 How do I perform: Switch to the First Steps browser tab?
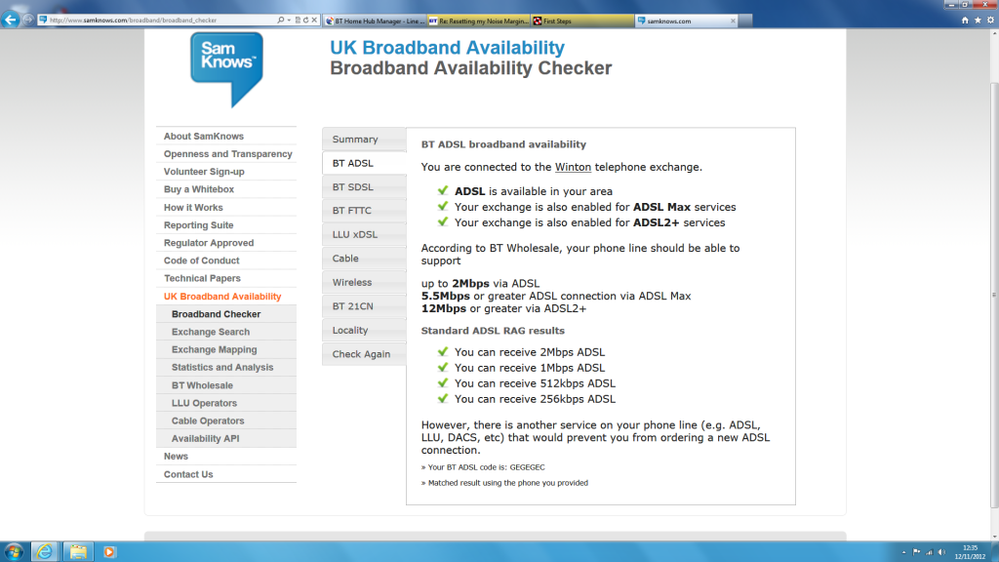[582, 21]
